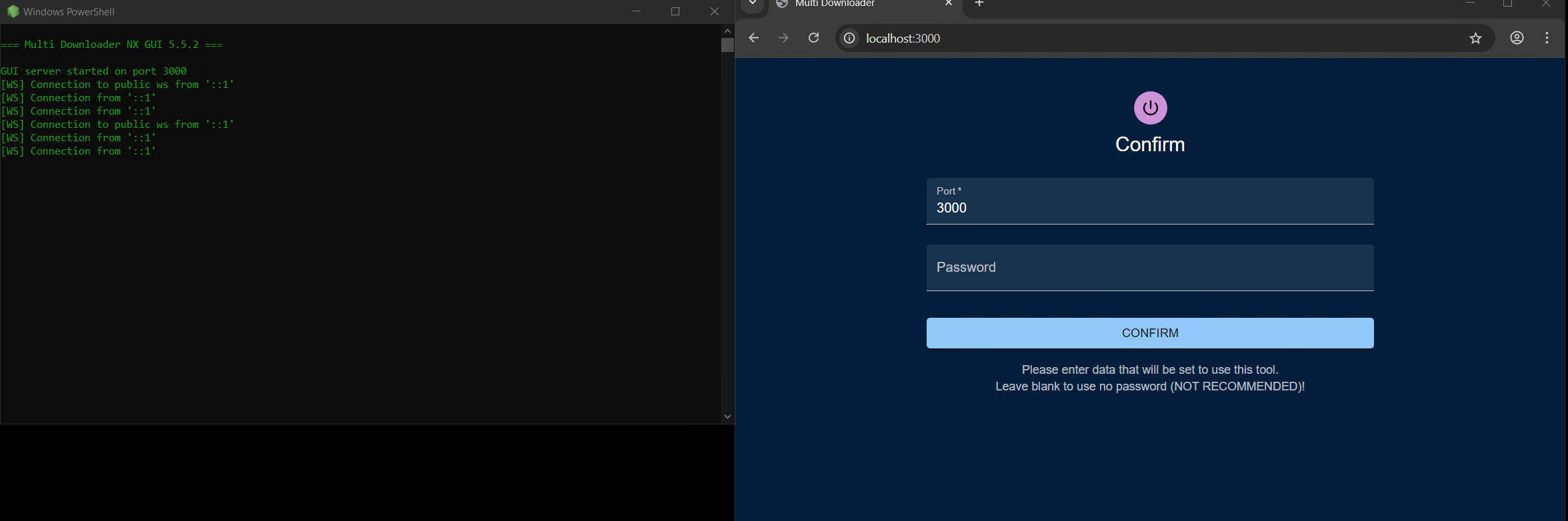Click the PowerShell scrollbar thumb
Image resolution: width=1568 pixels, height=521 pixels.
coord(727,45)
